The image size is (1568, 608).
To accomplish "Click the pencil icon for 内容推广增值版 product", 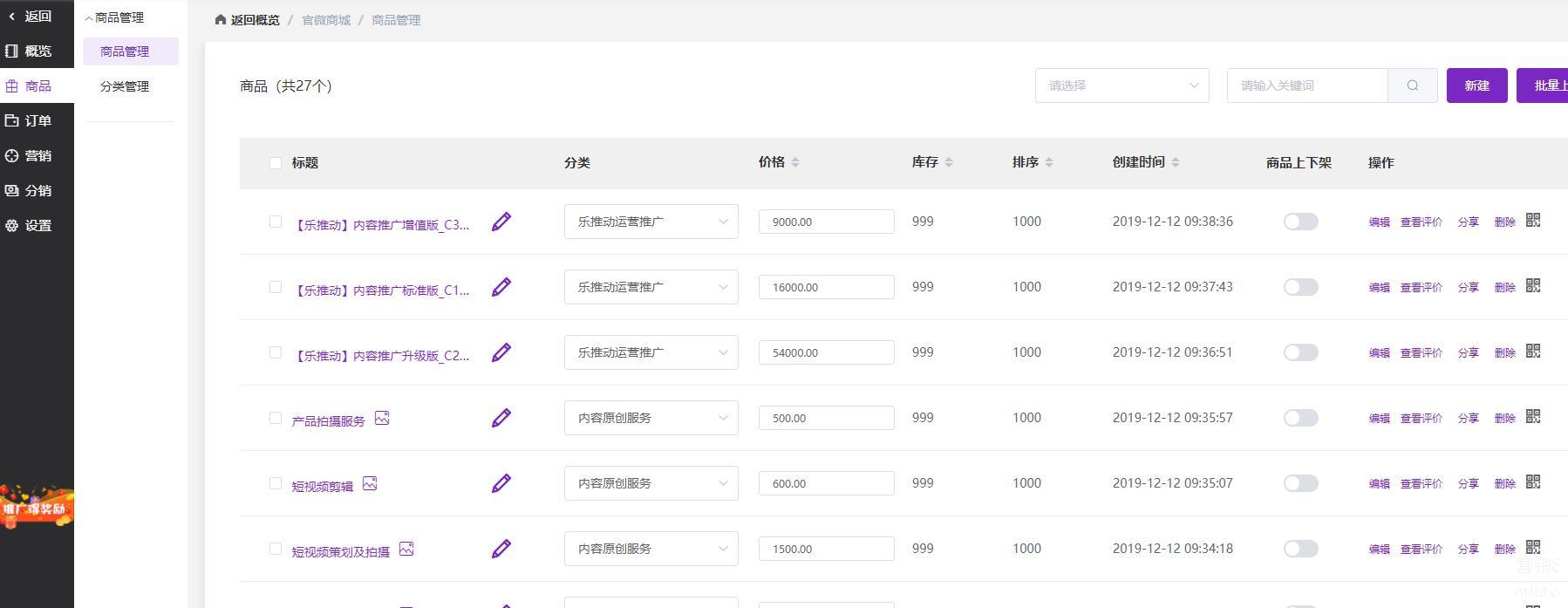I will click(x=501, y=222).
